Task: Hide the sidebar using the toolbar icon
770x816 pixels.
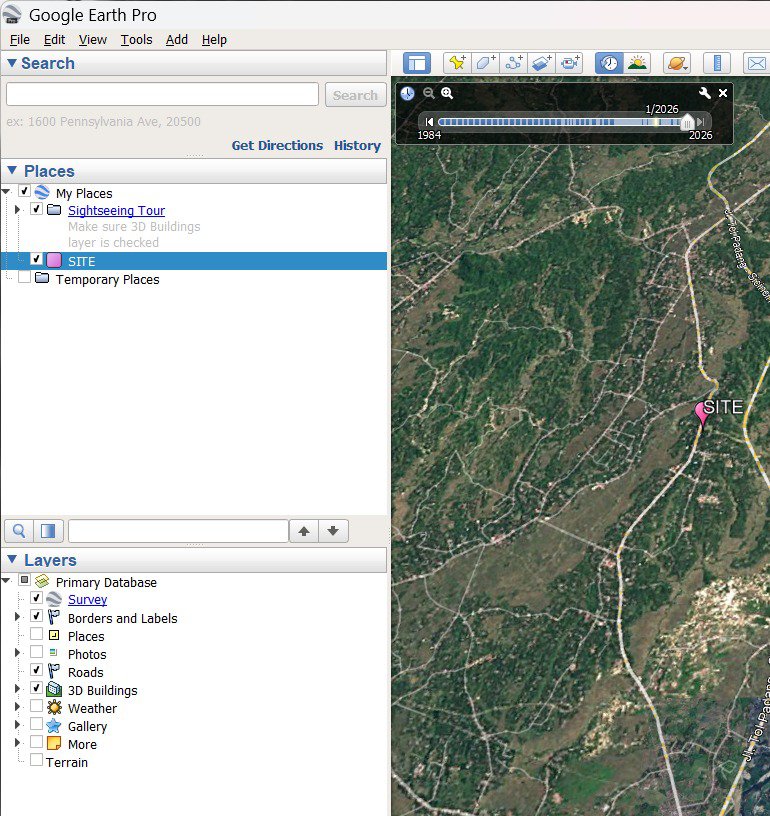Action: [x=417, y=63]
